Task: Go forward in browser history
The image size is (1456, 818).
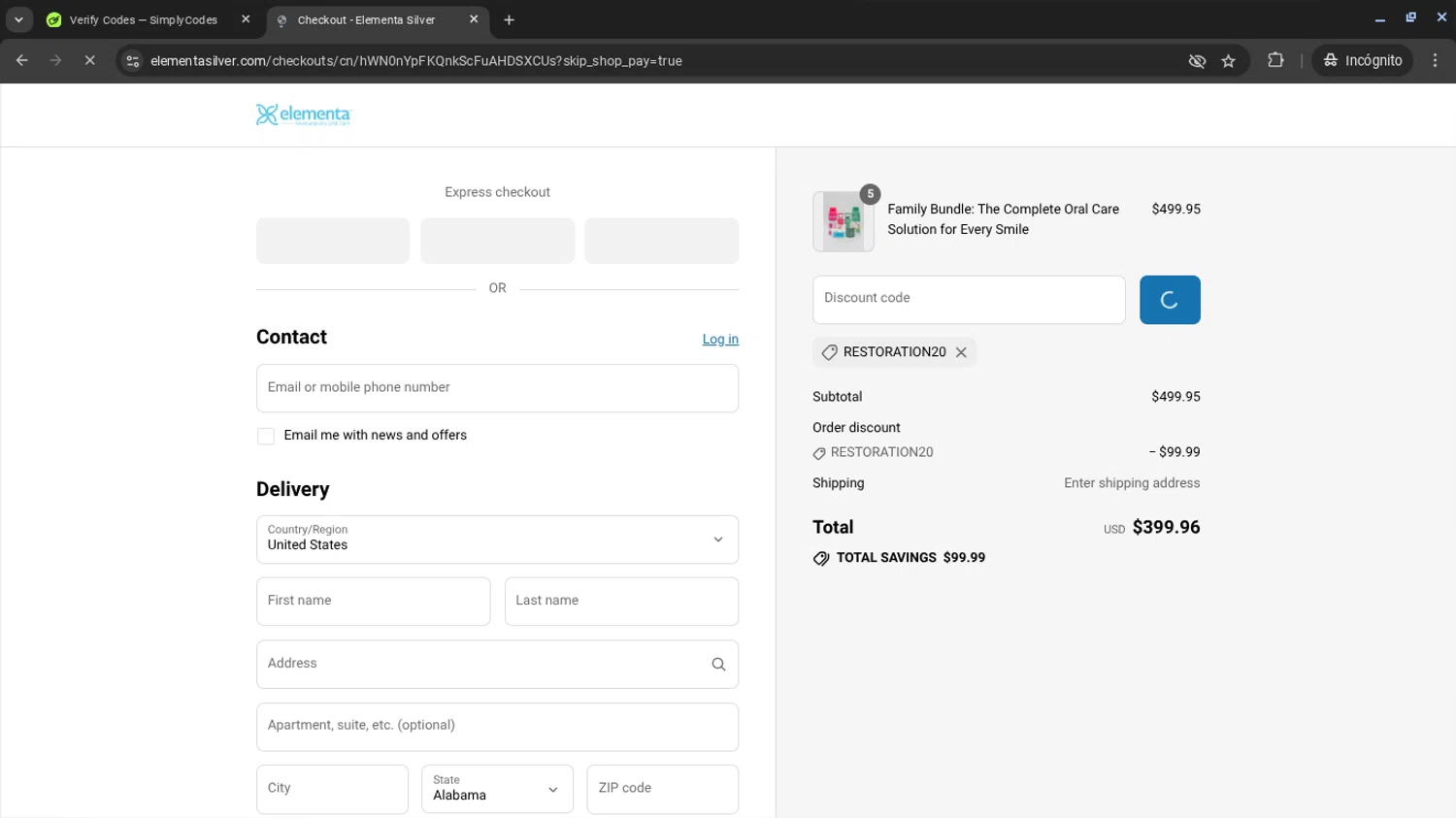Action: pyautogui.click(x=55, y=60)
